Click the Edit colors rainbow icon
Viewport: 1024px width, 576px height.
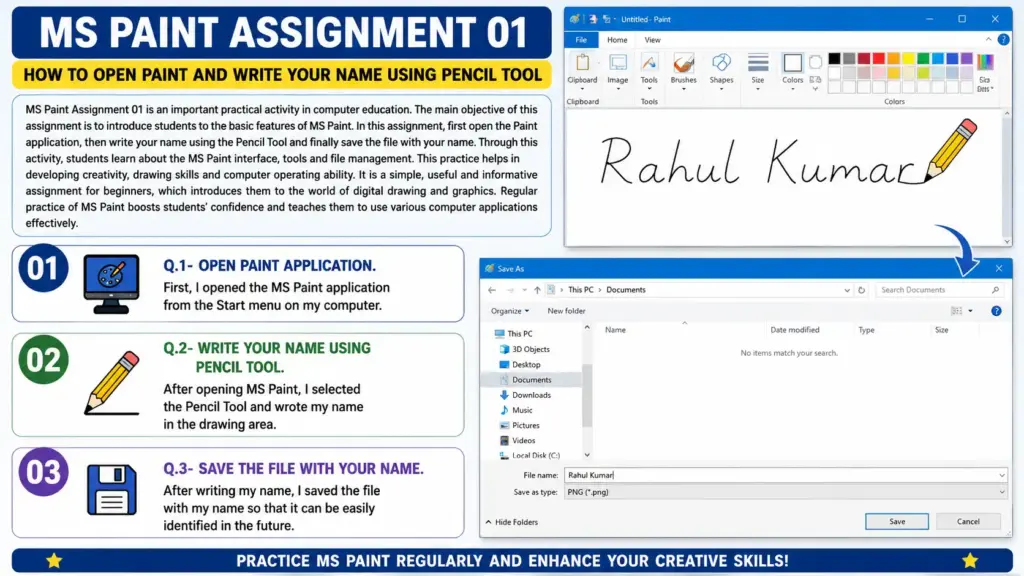point(985,63)
